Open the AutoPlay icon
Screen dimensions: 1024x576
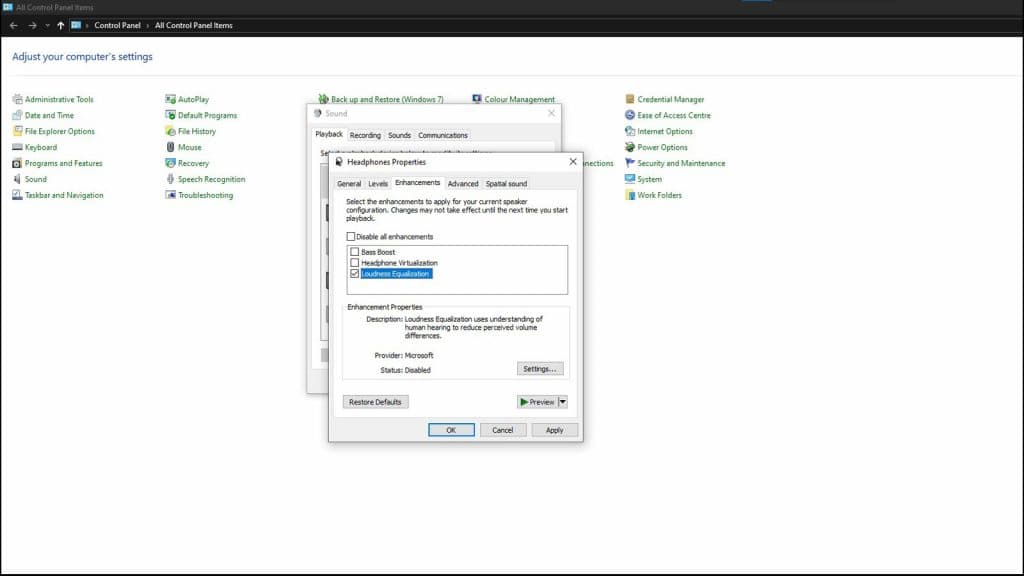(x=170, y=99)
